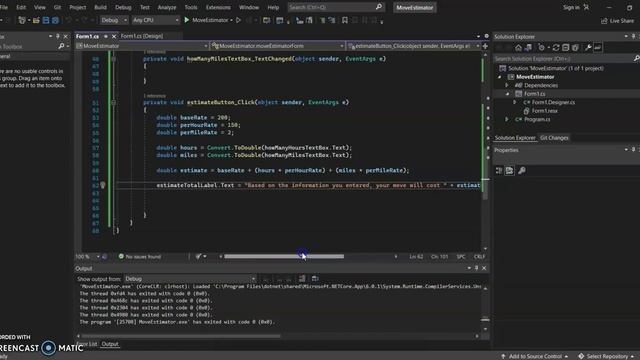Switch views in Solution Explorer toolbar

click(x=528, y=48)
